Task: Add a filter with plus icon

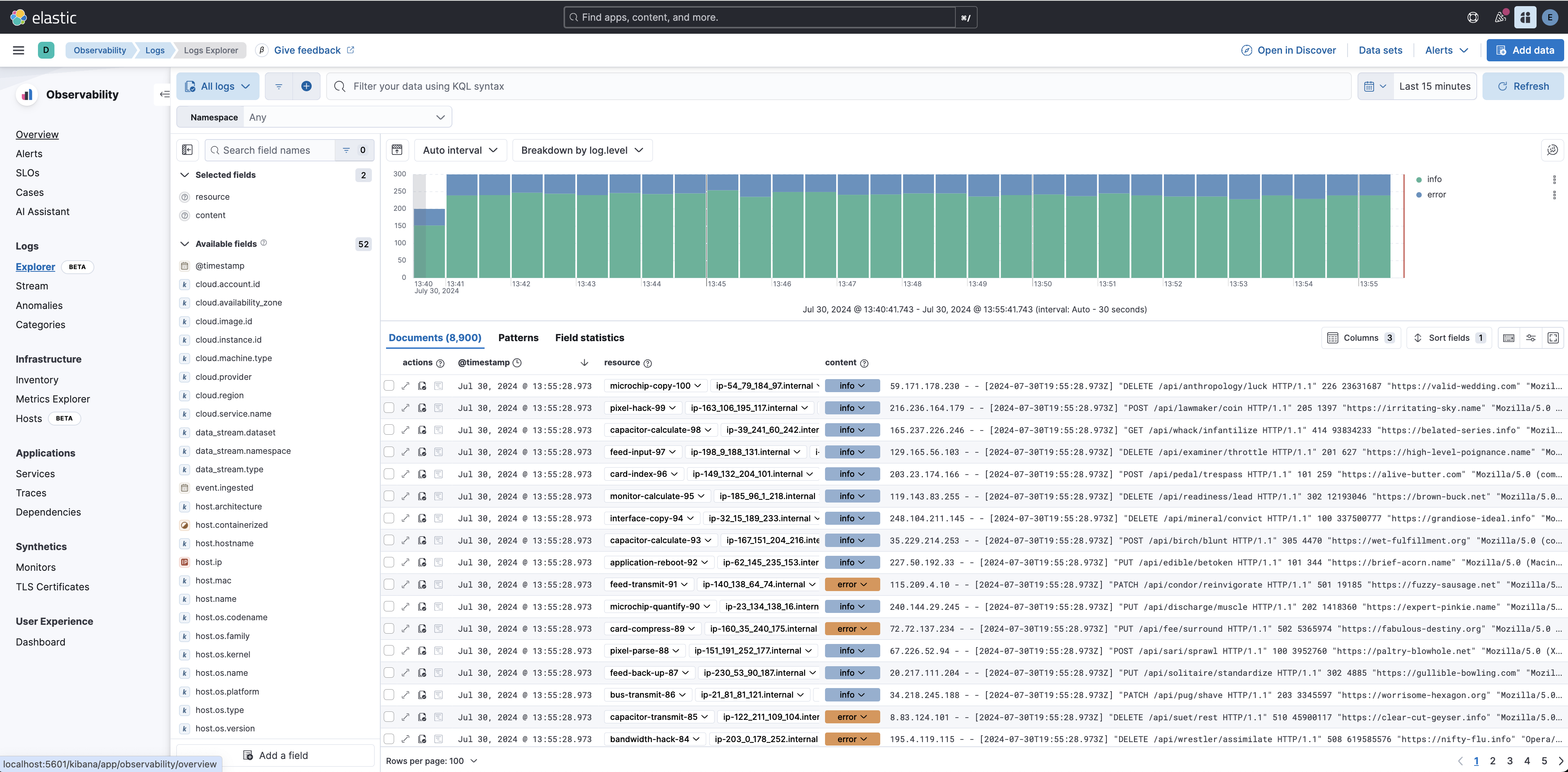Action: point(306,87)
